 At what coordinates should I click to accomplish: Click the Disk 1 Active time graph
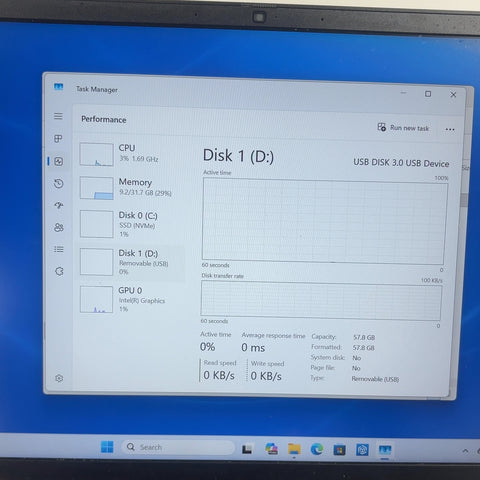(324, 221)
